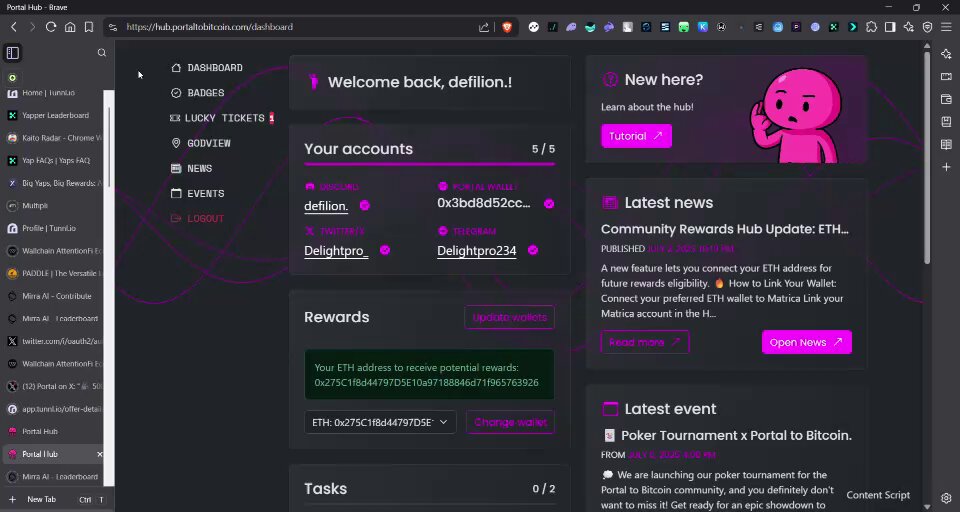Image resolution: width=960 pixels, height=512 pixels.
Task: Reload the page with the refresh icon
Action: (x=51, y=27)
